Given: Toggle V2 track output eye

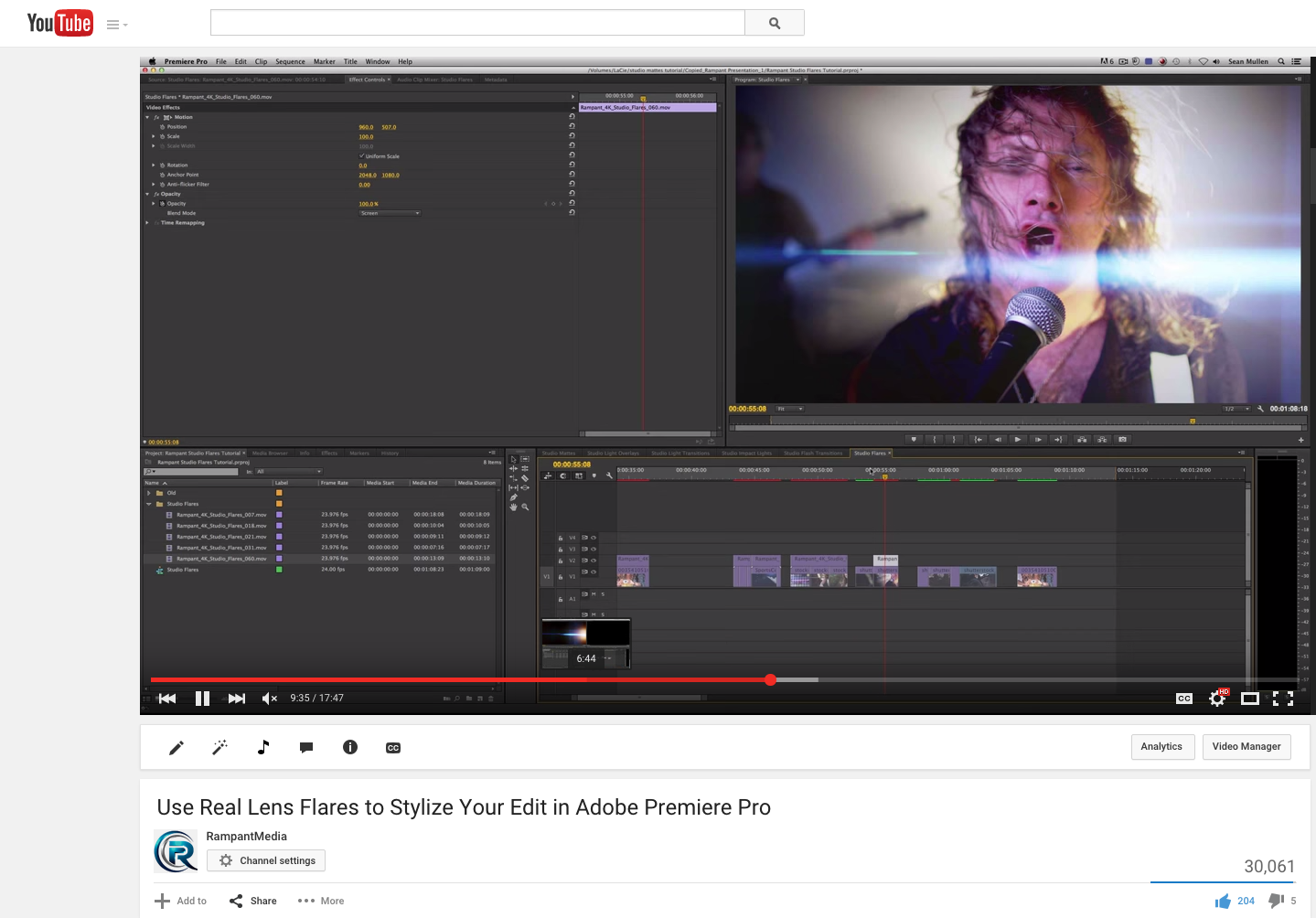Looking at the screenshot, I should point(593,560).
